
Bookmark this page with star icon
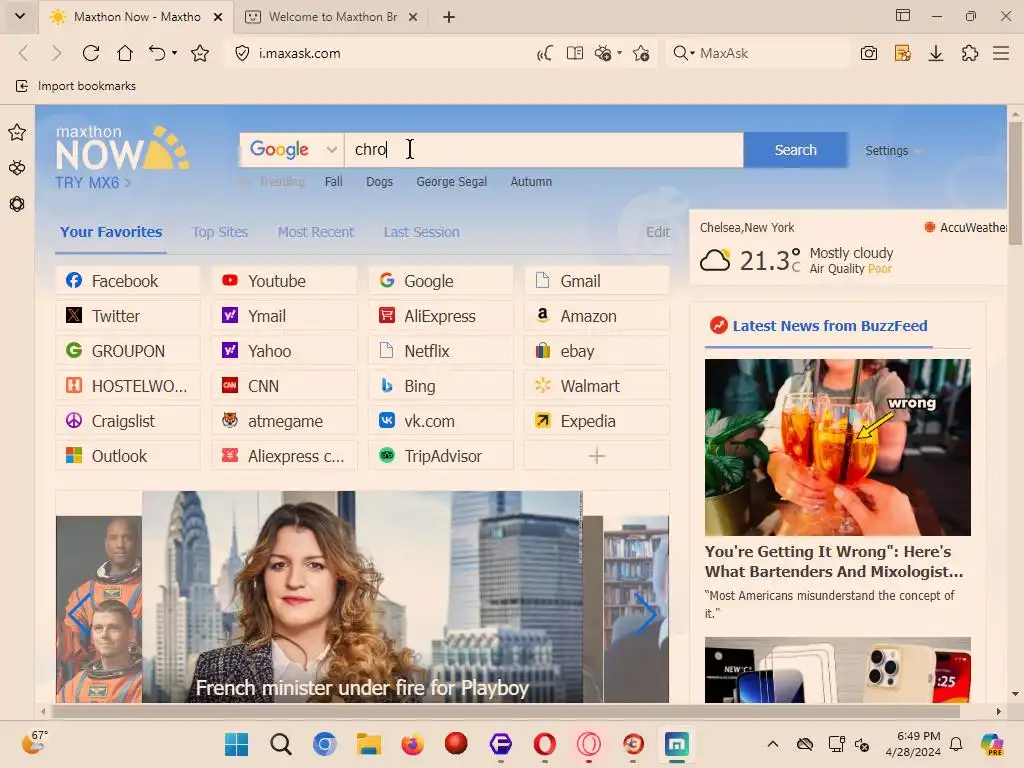200,53
